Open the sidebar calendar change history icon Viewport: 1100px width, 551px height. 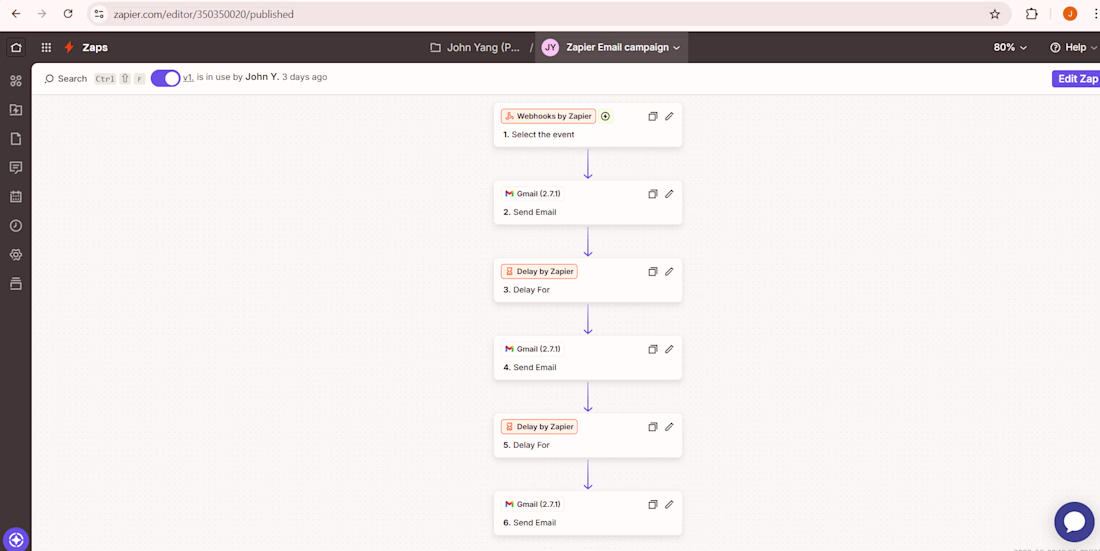[x=15, y=197]
